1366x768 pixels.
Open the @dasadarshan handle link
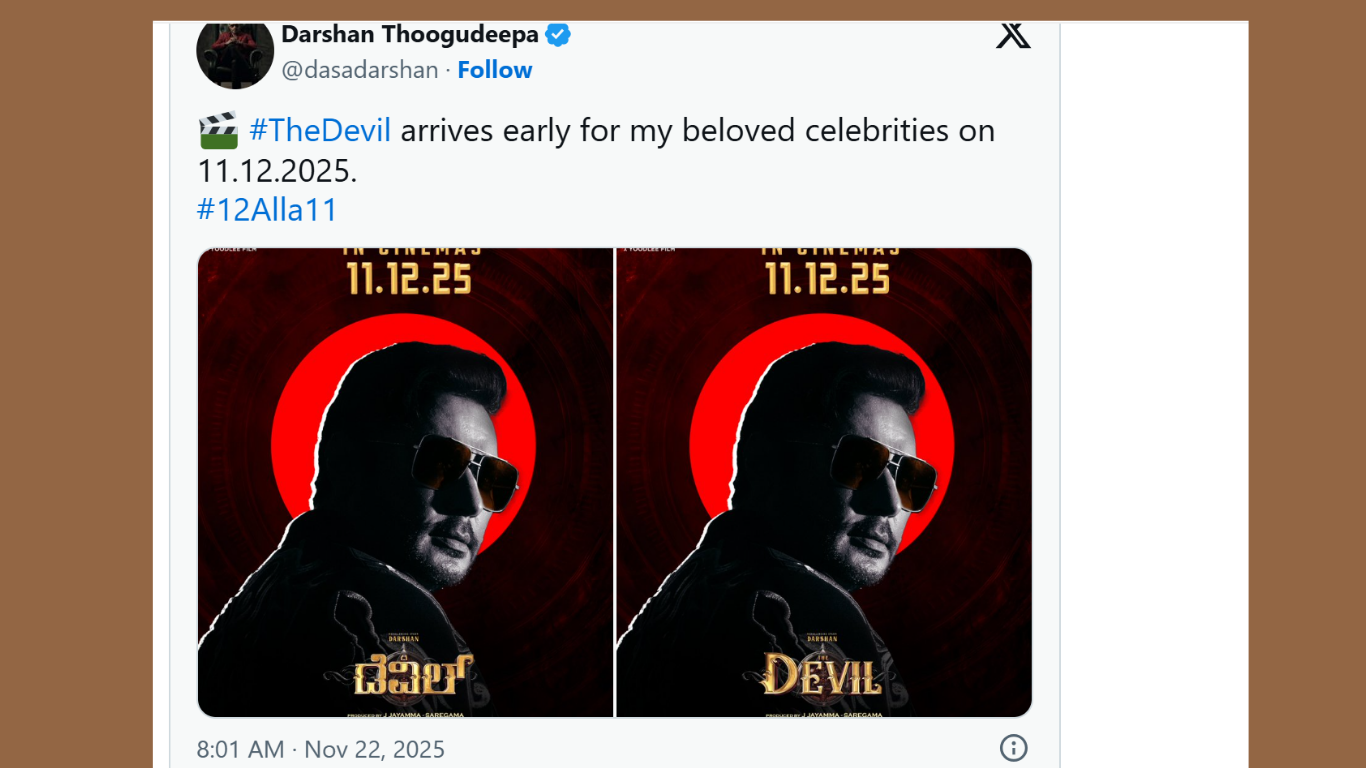point(360,70)
